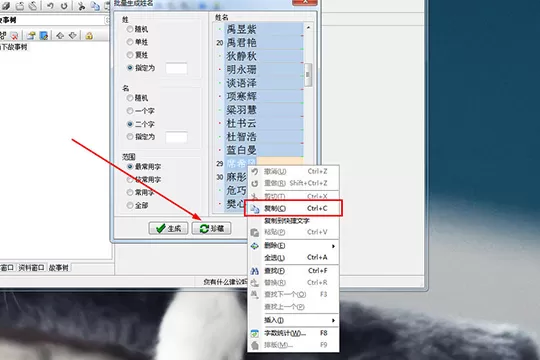The height and width of the screenshot is (360, 540).
Task: Choose 重做(R) in the context menu
Action: coord(293,183)
